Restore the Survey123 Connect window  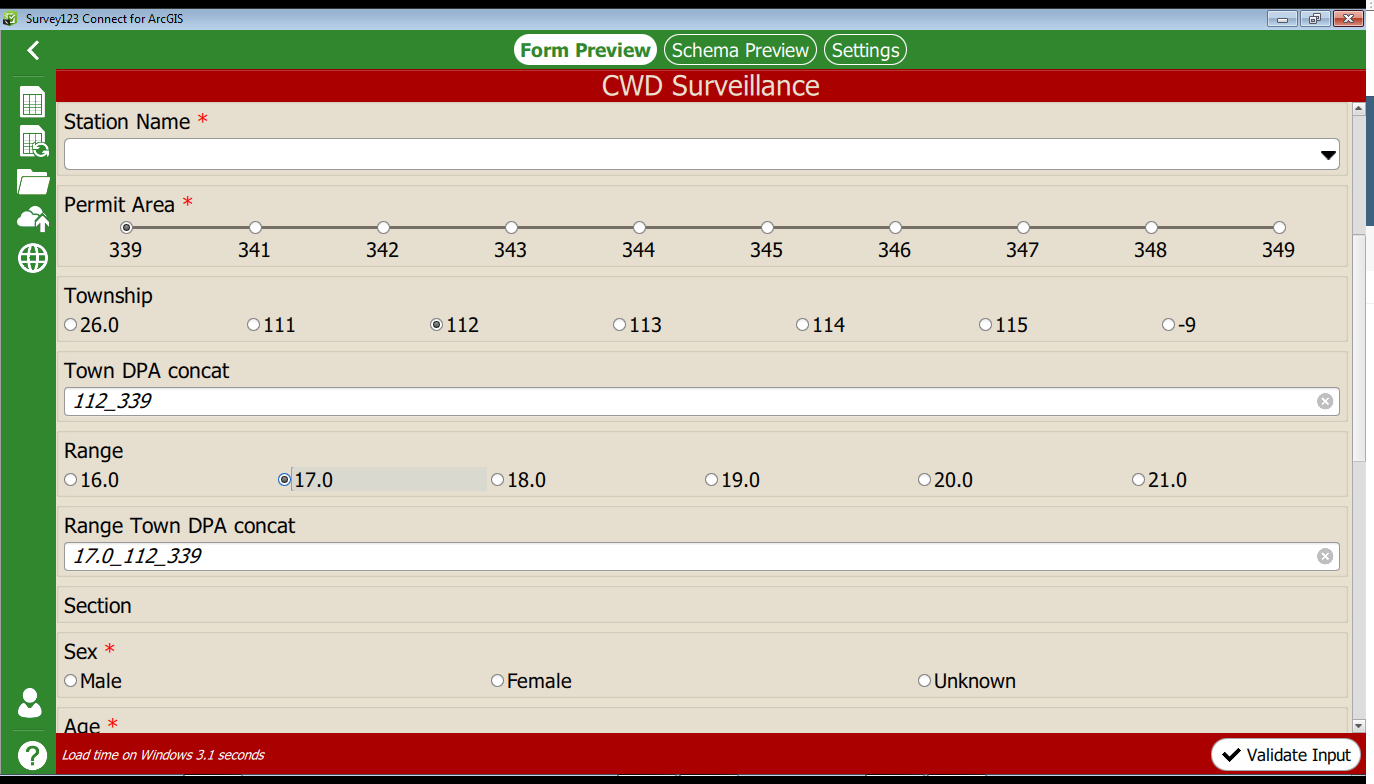click(x=1314, y=18)
